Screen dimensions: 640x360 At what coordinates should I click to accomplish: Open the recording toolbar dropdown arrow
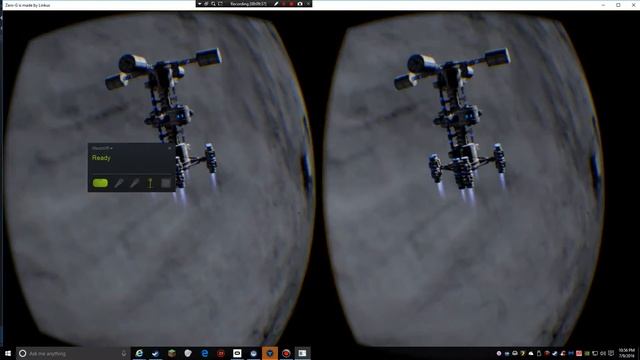coord(200,4)
